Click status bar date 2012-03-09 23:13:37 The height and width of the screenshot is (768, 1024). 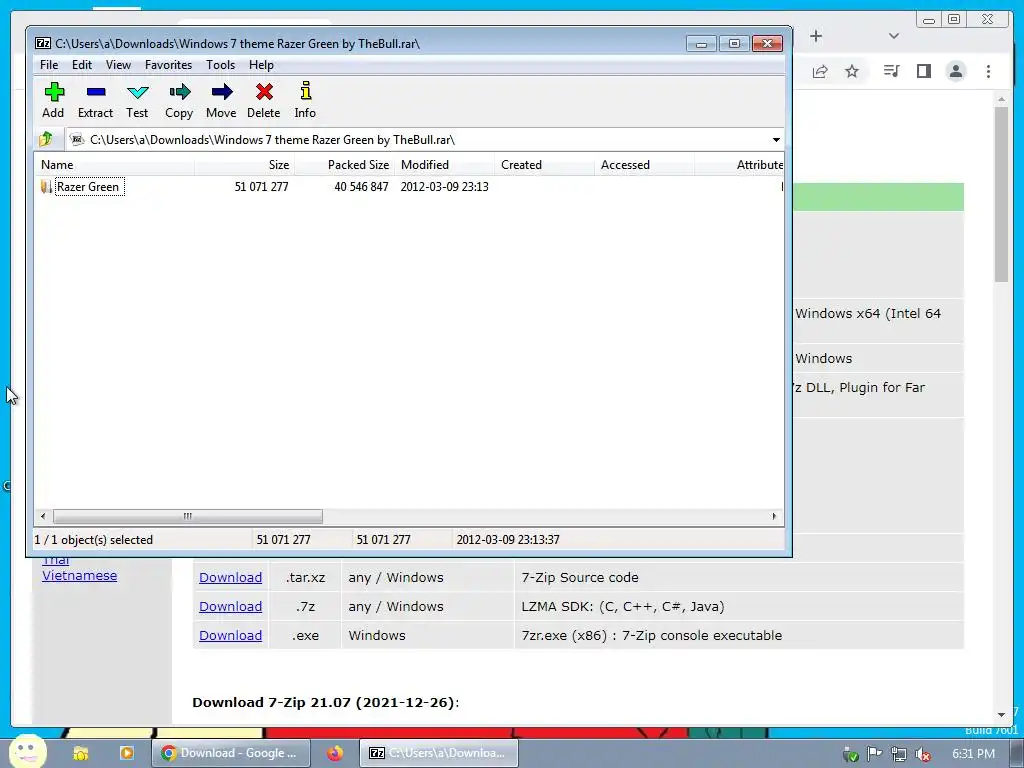508,540
